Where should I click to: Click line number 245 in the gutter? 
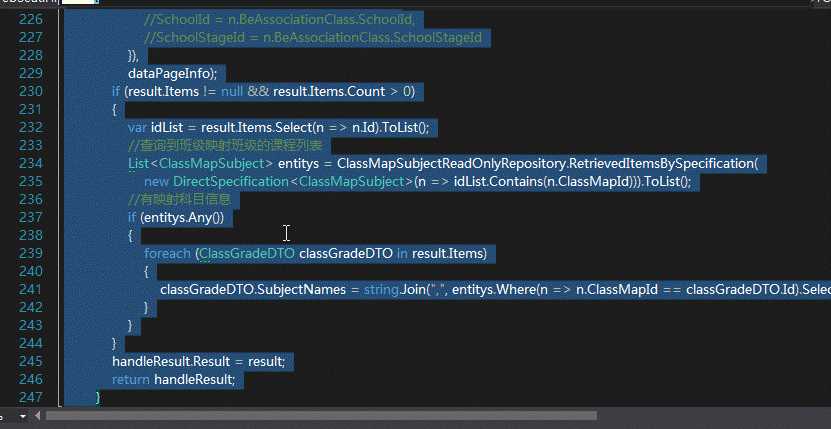30,361
